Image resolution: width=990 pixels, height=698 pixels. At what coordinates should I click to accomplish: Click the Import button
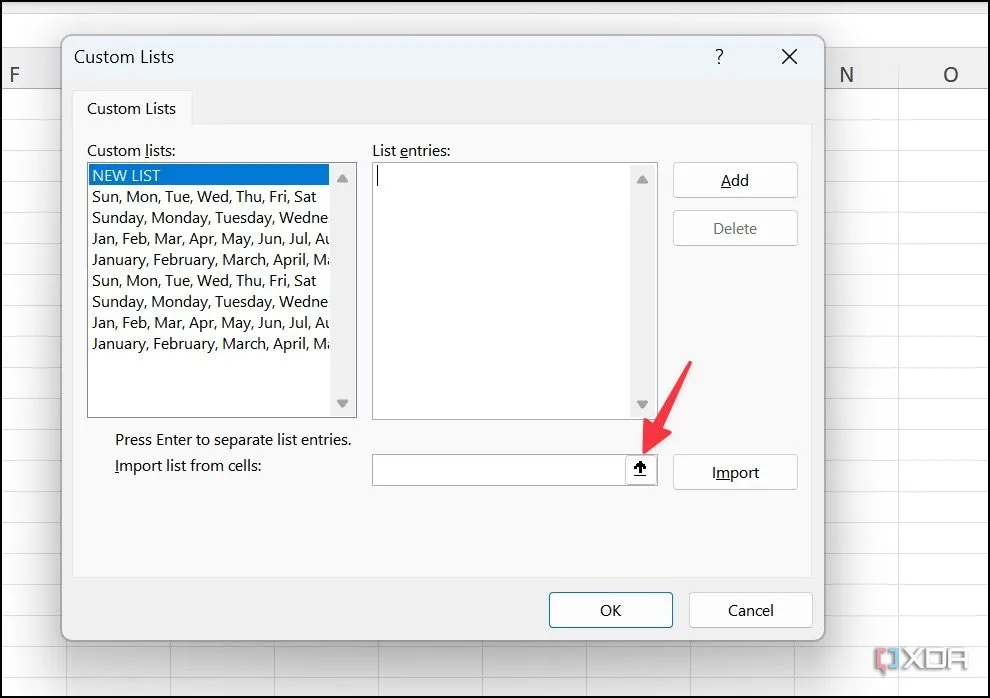[735, 473]
